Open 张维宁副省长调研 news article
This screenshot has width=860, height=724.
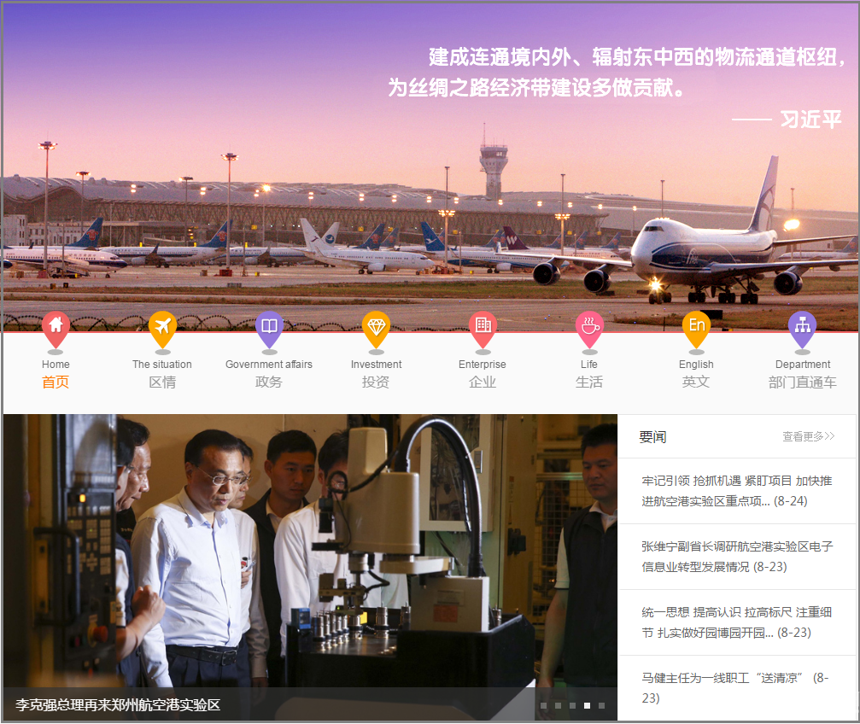[x=737, y=557]
